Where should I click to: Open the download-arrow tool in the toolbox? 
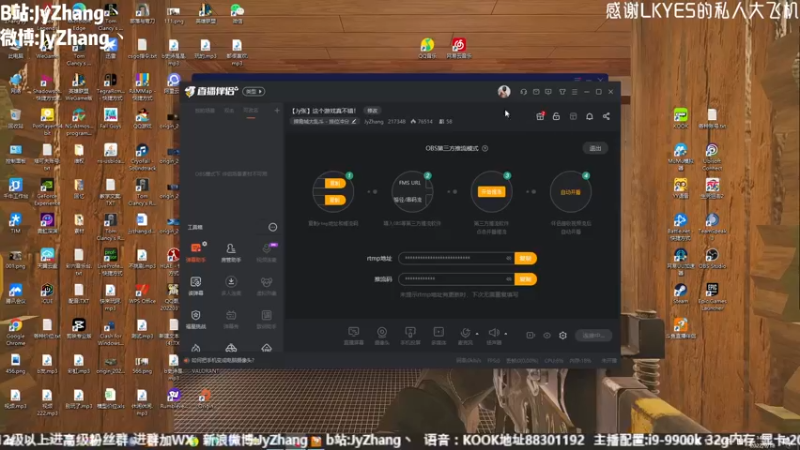pyautogui.click(x=231, y=286)
